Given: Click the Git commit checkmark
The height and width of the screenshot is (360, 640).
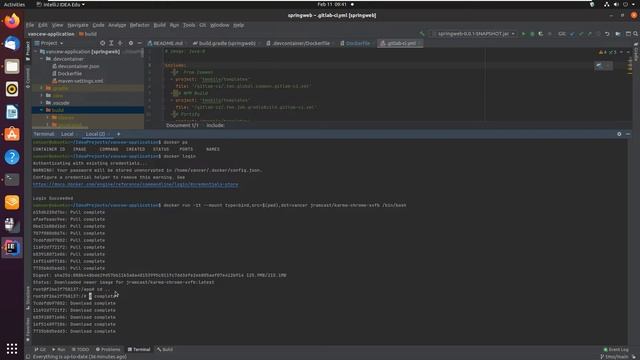Looking at the screenshot, I should [x=581, y=34].
